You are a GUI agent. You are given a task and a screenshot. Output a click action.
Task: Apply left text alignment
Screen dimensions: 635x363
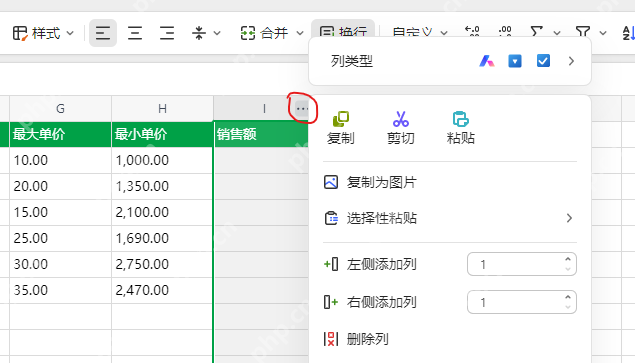[x=103, y=33]
